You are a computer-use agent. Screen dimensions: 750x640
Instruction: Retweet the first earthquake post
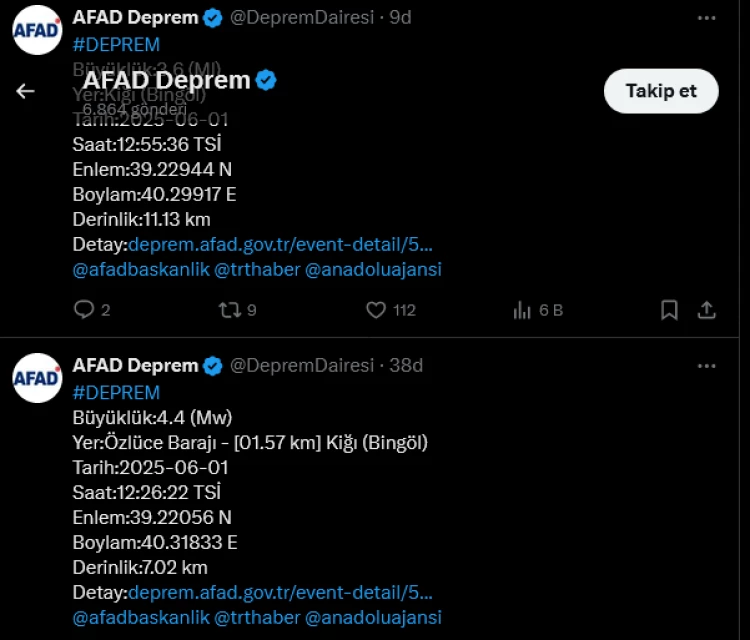(x=229, y=310)
